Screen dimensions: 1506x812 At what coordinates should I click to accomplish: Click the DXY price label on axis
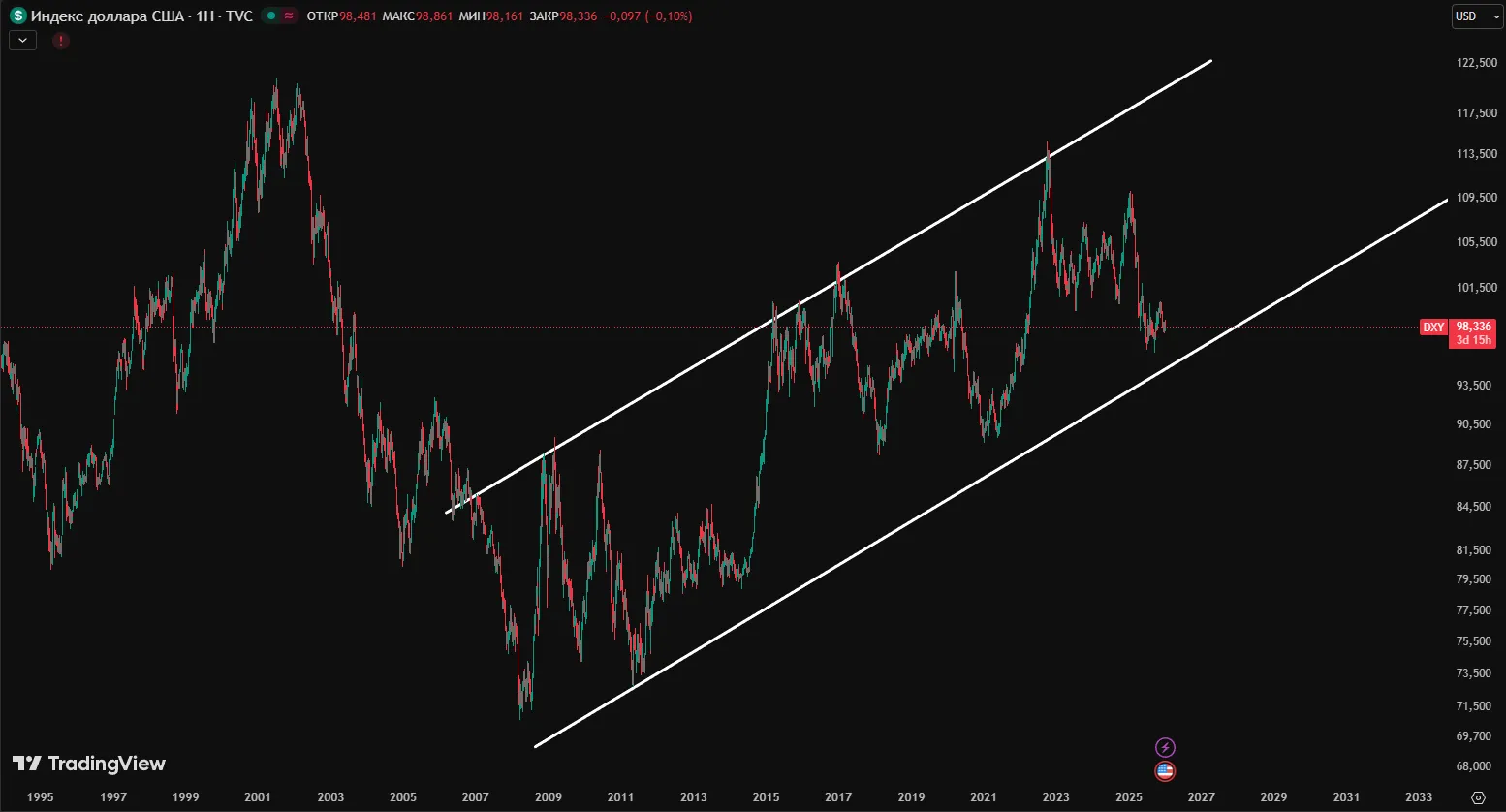(1433, 328)
